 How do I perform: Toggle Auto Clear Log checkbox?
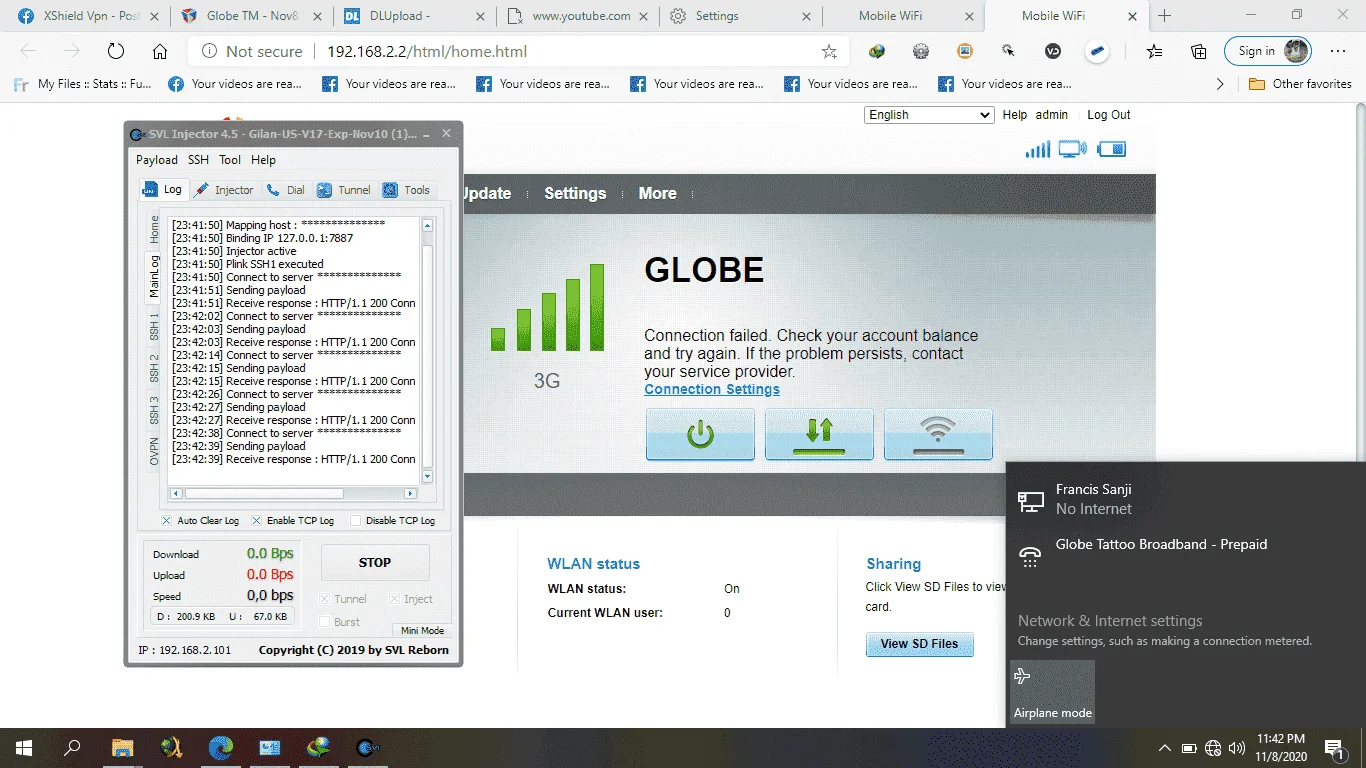pyautogui.click(x=167, y=521)
